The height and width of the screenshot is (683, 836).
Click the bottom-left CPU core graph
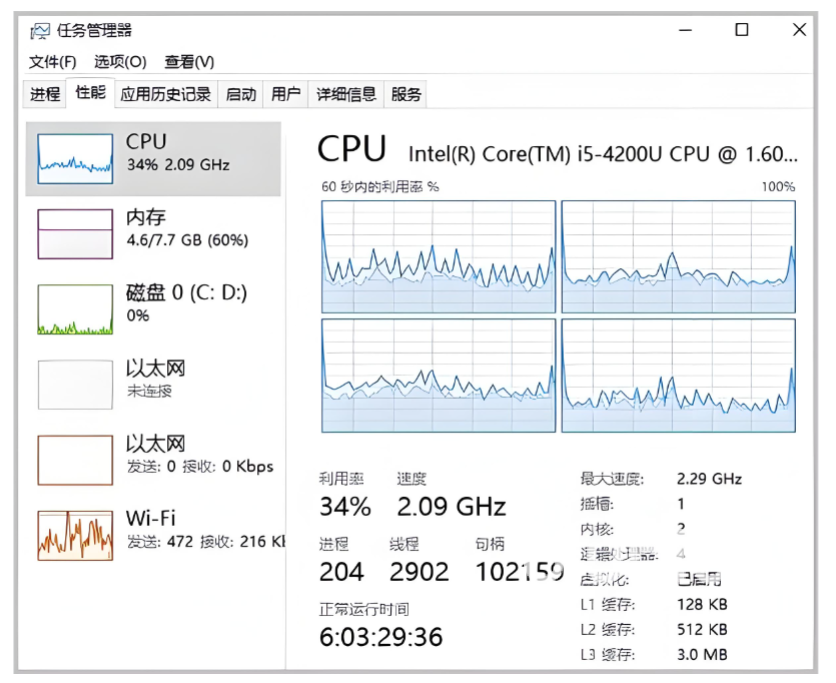point(438,376)
